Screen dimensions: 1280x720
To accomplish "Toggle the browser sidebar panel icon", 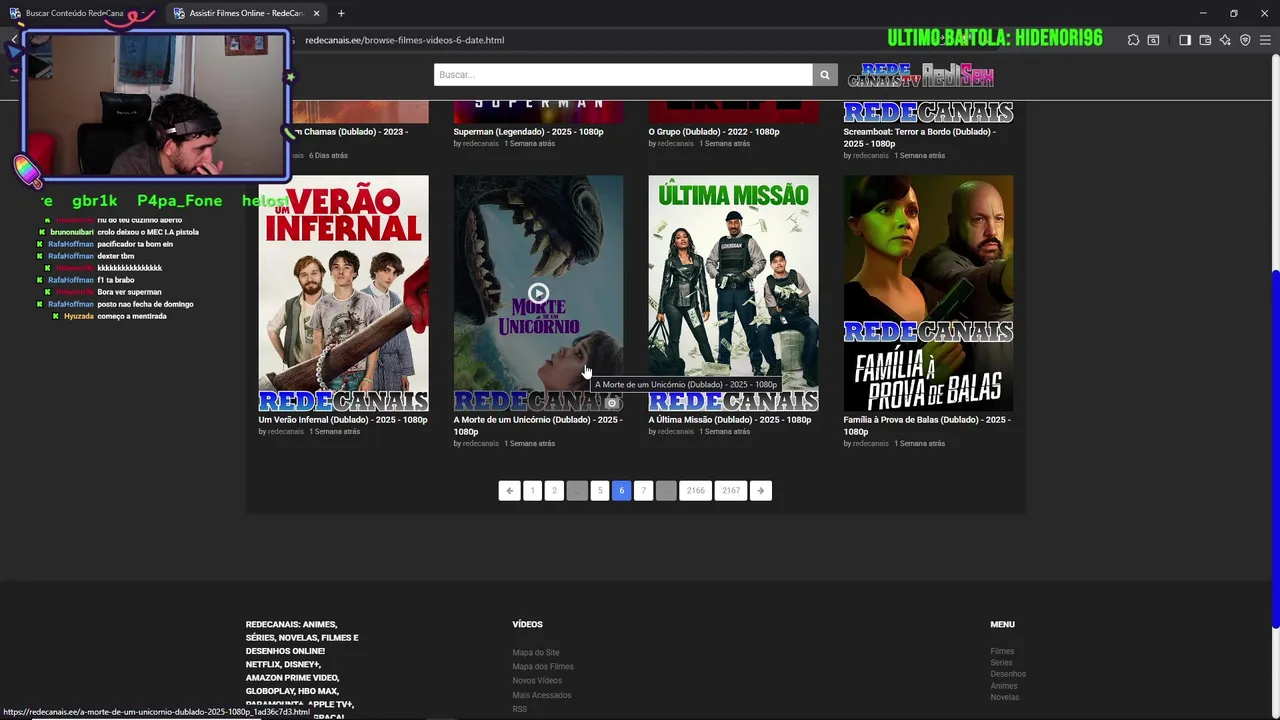I will point(1185,40).
